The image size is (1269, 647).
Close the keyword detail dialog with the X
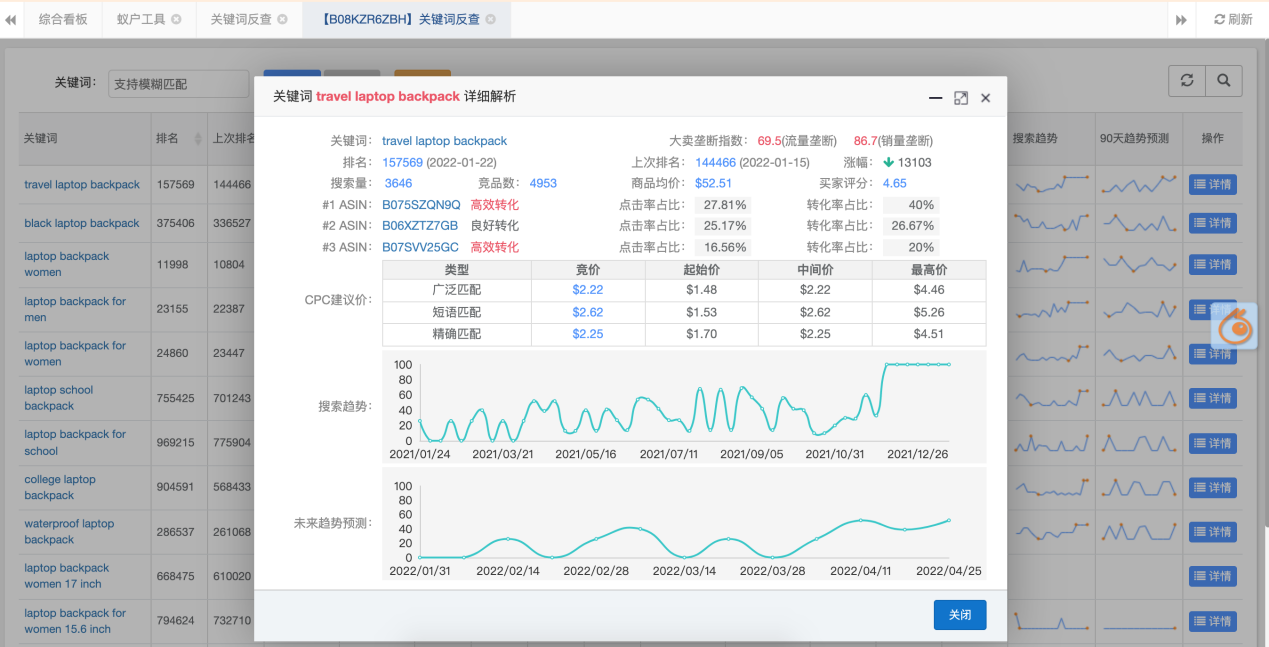coord(985,98)
